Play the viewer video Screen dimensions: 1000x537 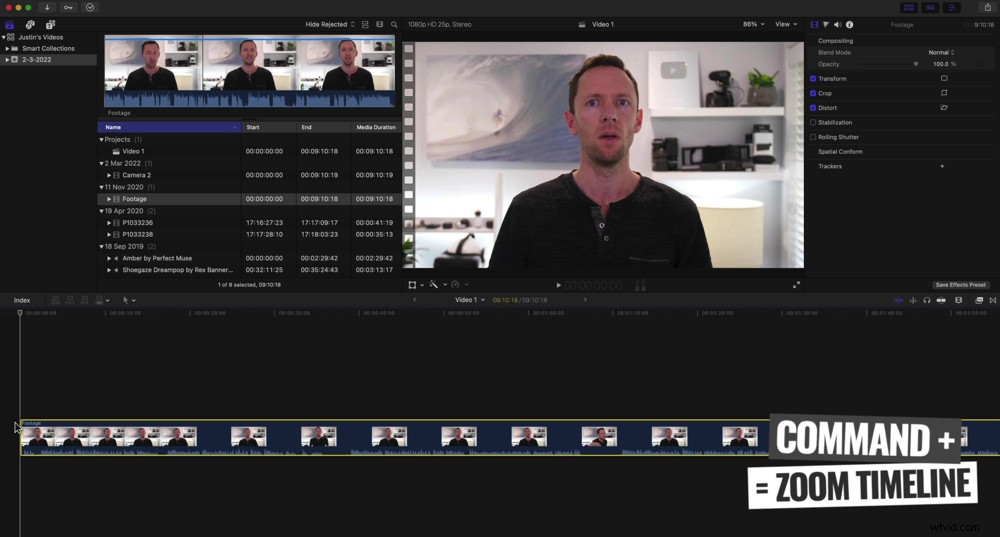(x=559, y=285)
